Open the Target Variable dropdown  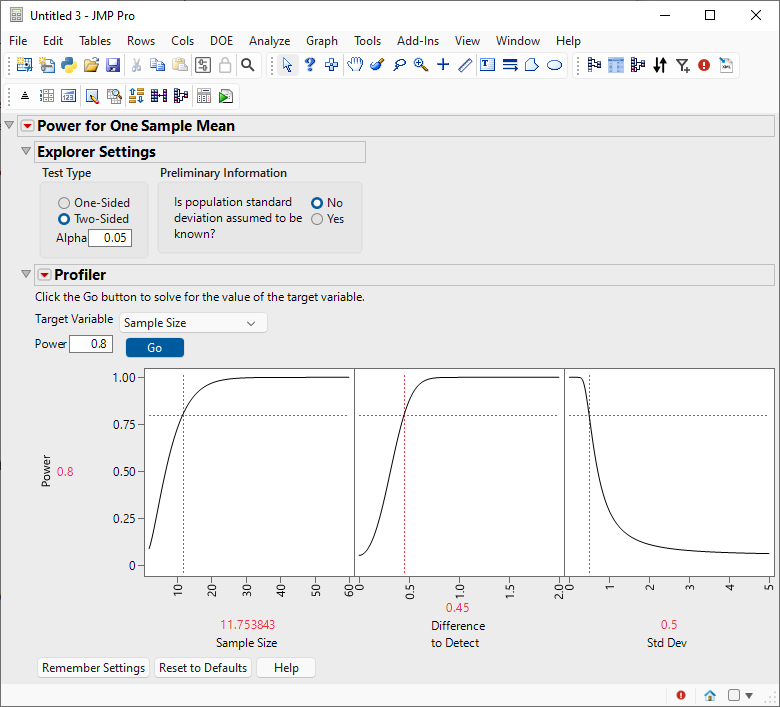pyautogui.click(x=193, y=323)
